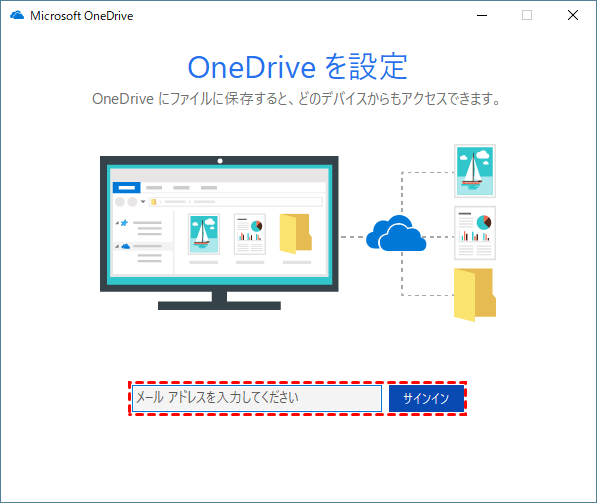The width and height of the screenshot is (597, 503).
Task: Click the sailboat thumbnail inside the monitor
Action: (204, 234)
